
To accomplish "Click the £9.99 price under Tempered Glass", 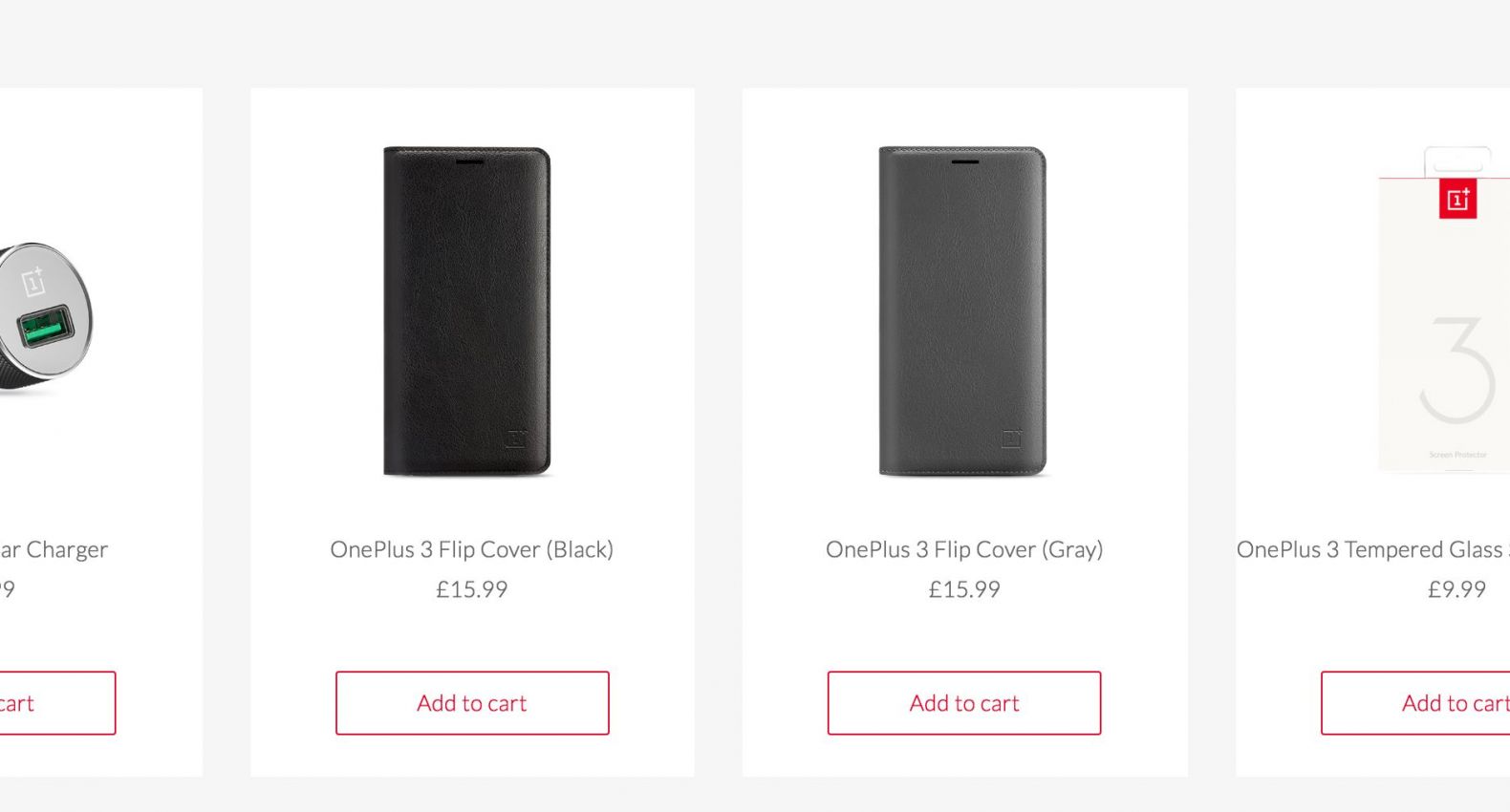I will [x=1456, y=589].
